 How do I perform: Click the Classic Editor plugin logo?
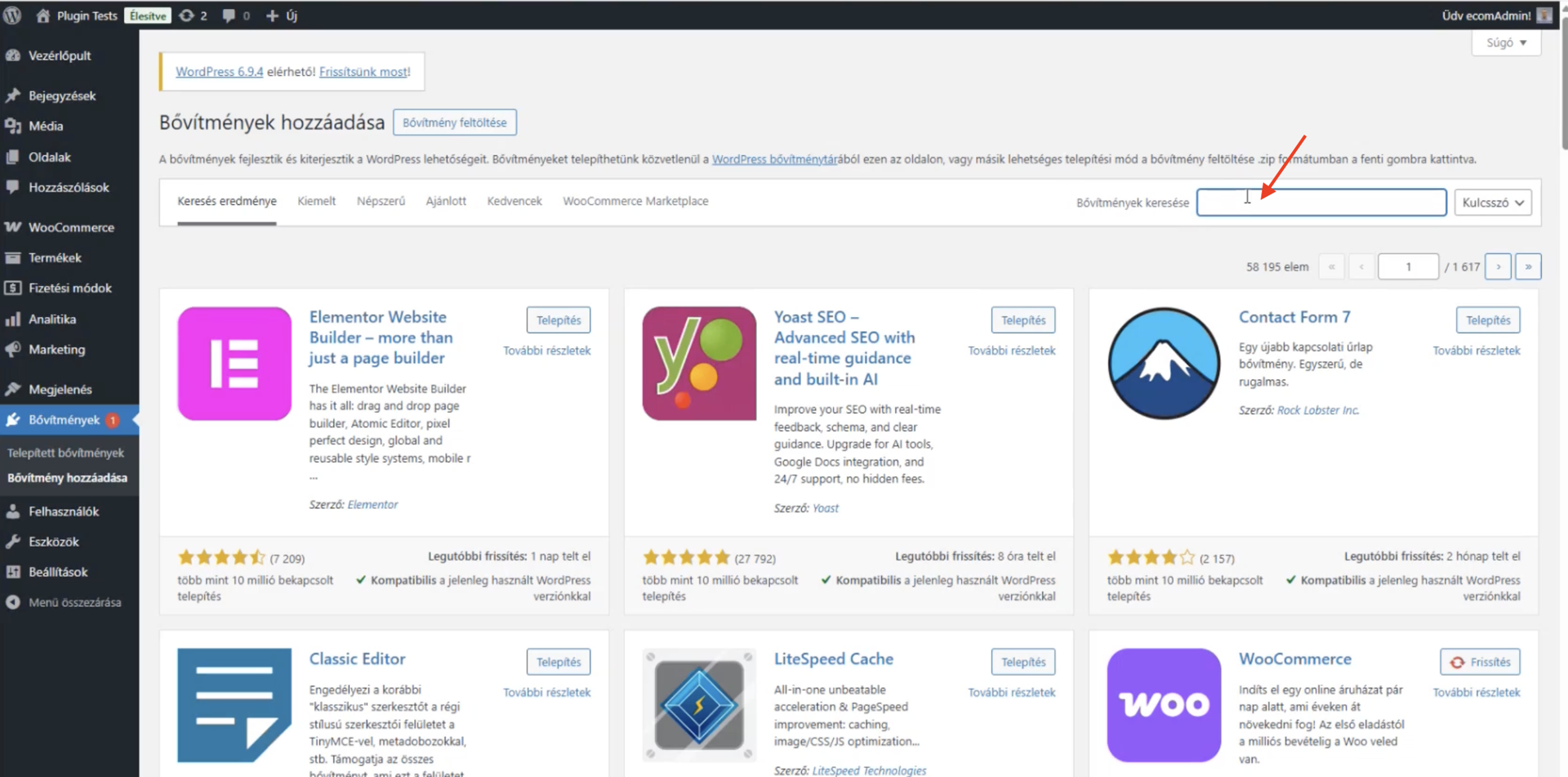point(234,705)
